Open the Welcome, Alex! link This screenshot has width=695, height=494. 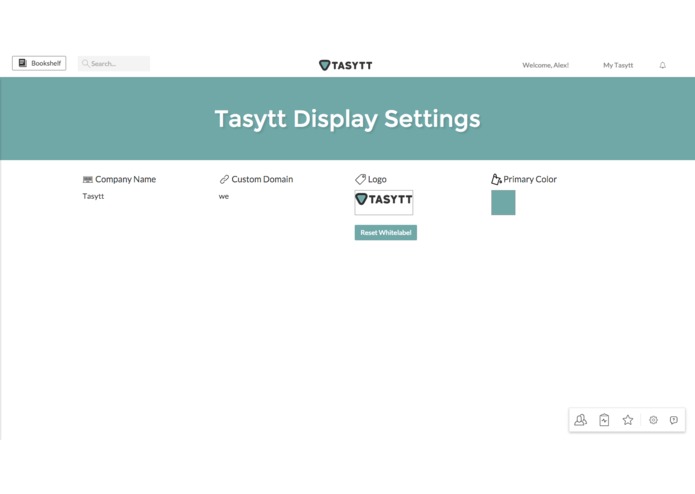coord(545,65)
